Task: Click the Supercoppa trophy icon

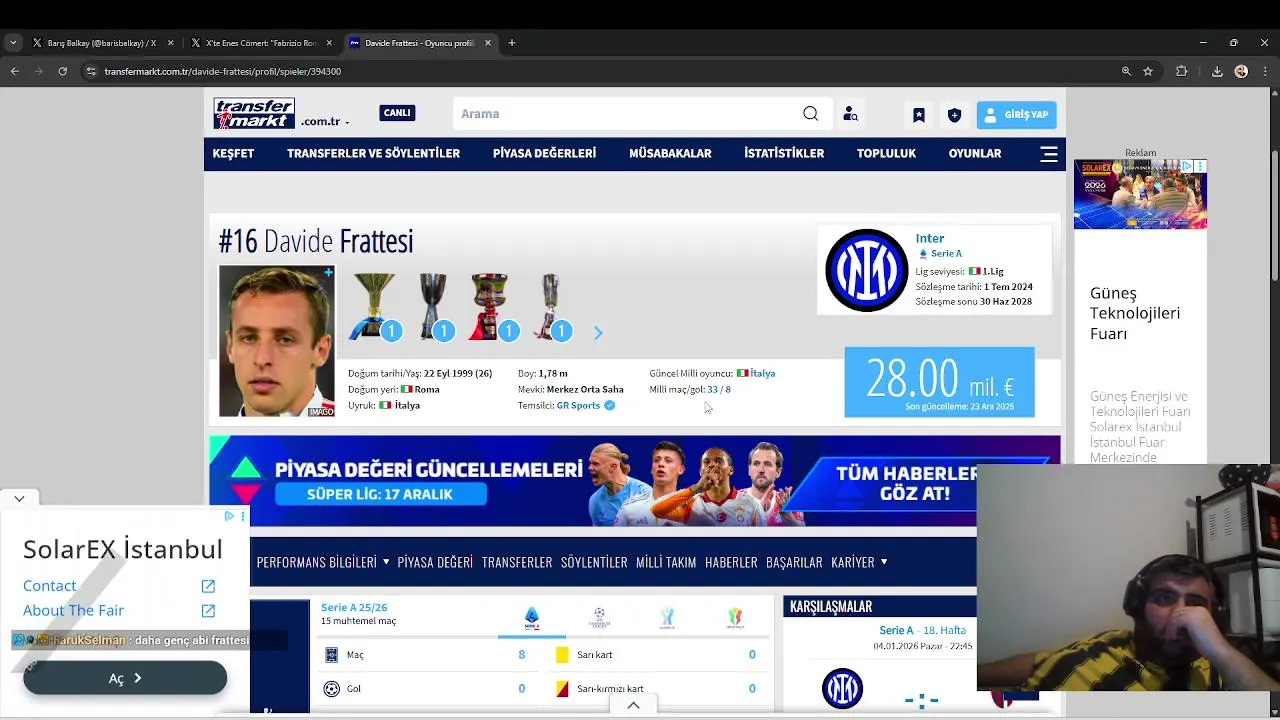Action: (492, 307)
